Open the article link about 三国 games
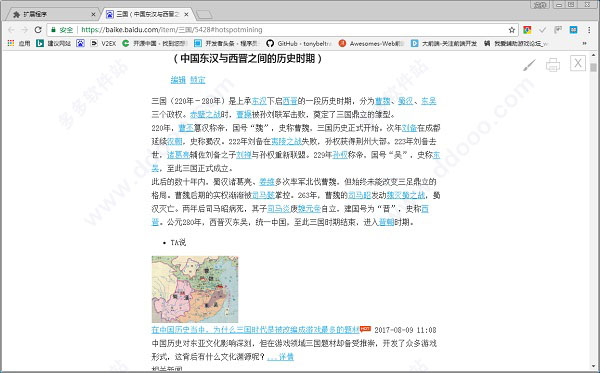This screenshot has width=600, height=373. tap(255, 330)
